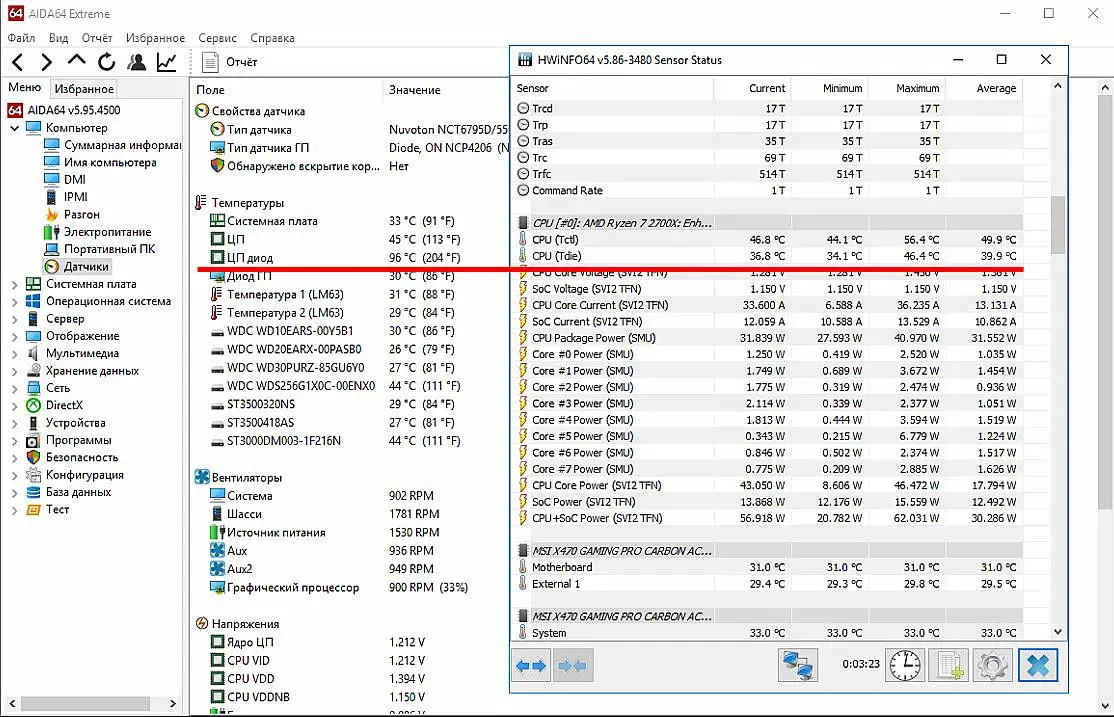Viewport: 1114px width, 717px height.
Task: Click HWiNFO Maximum column header
Action: click(907, 88)
